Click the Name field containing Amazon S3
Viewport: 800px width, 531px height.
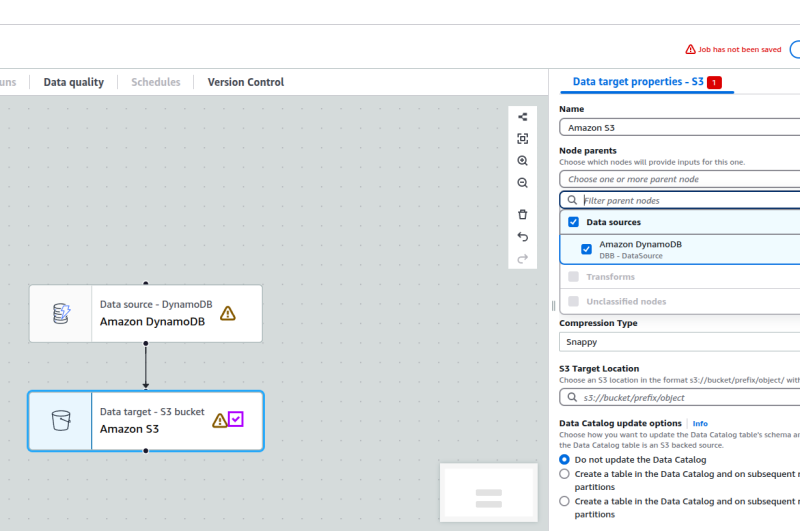point(680,128)
